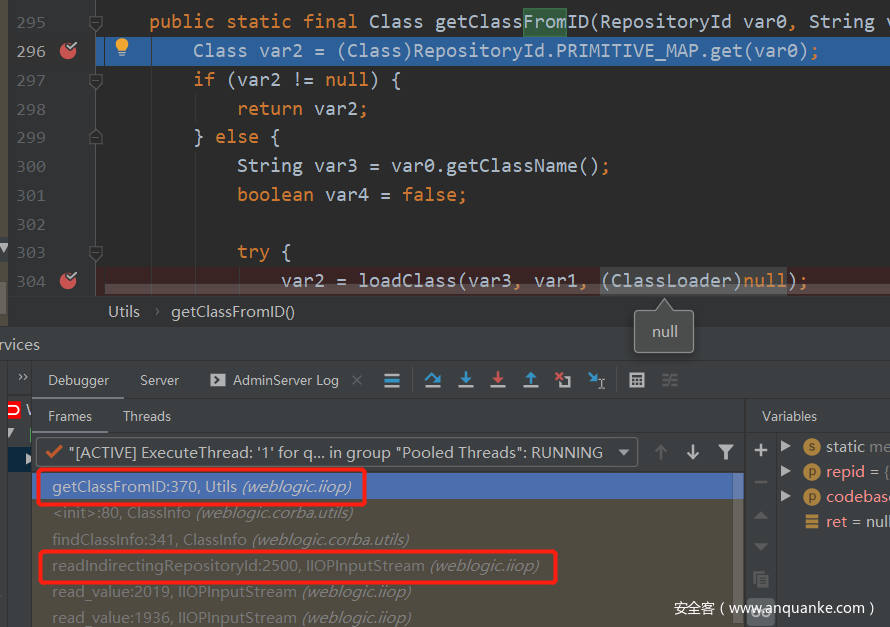Toggle the breakpoint on line 296
890x627 pixels.
(68, 51)
